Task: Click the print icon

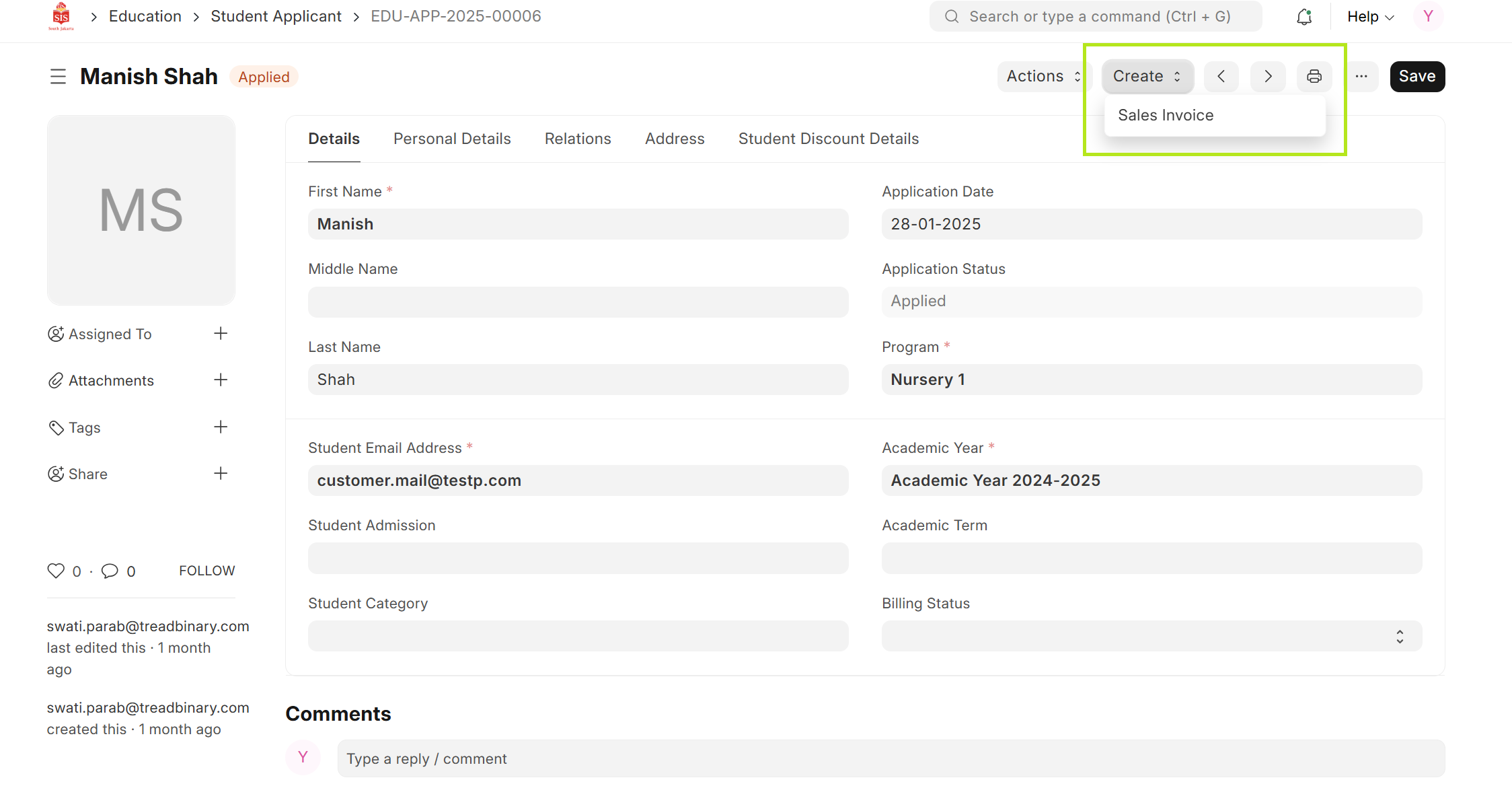Action: coord(1314,77)
